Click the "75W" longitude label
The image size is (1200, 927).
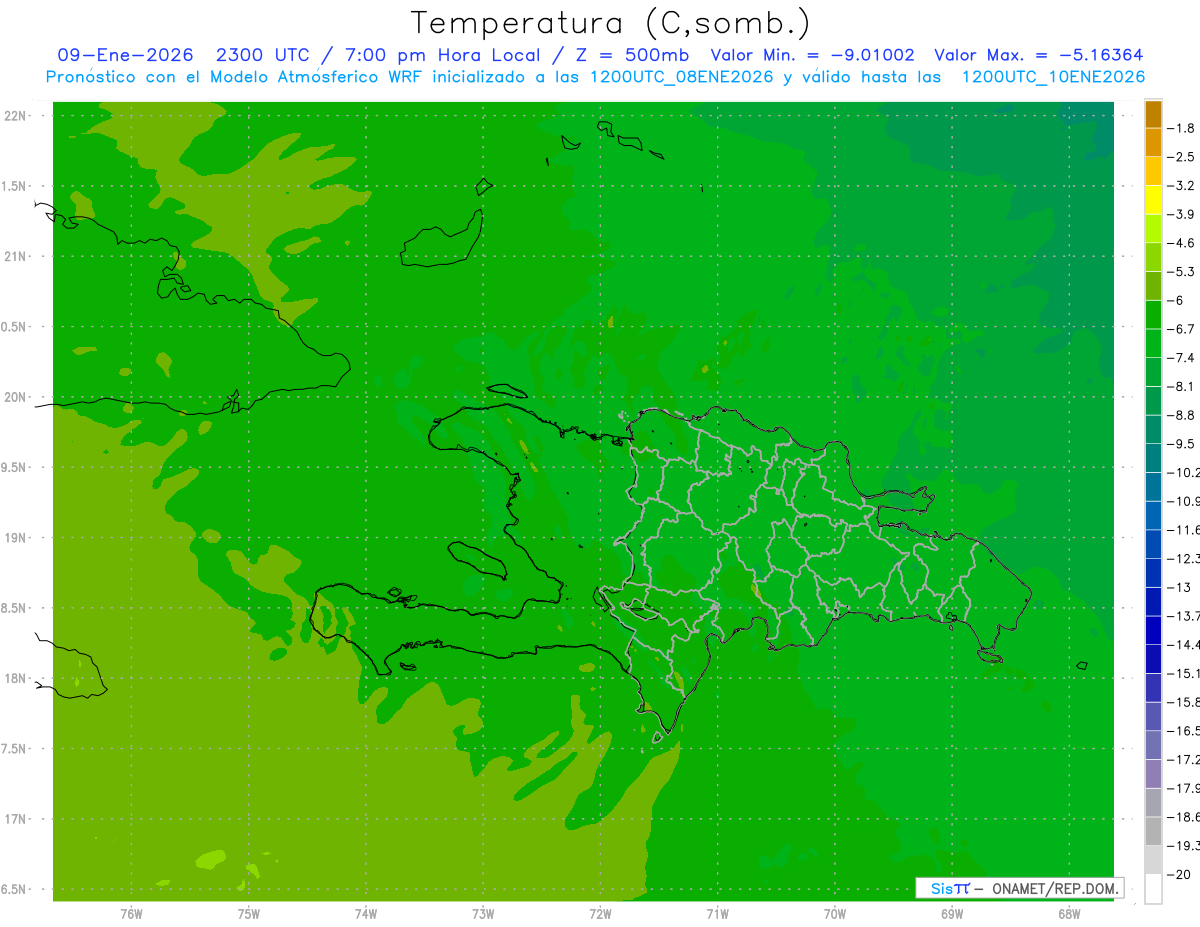pyautogui.click(x=249, y=914)
